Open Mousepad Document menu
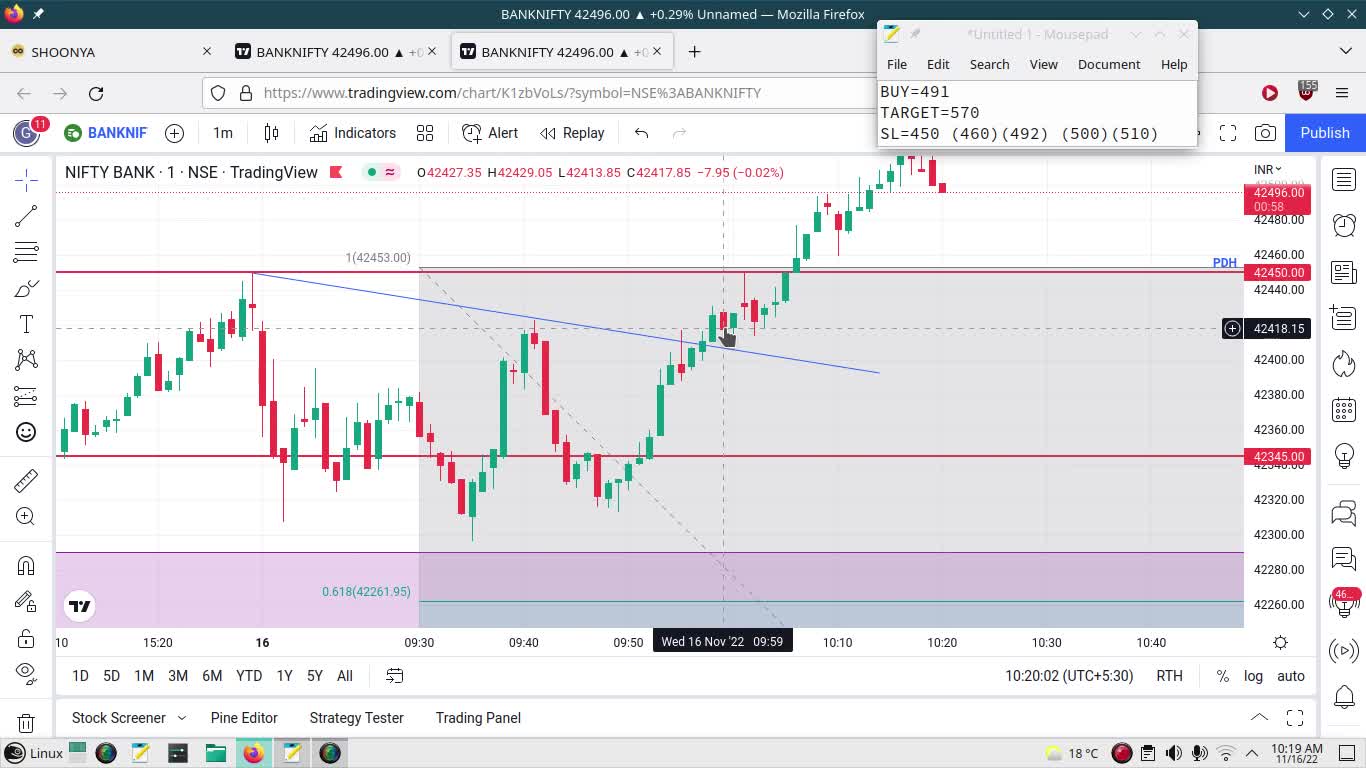1366x768 pixels. pos(1109,64)
